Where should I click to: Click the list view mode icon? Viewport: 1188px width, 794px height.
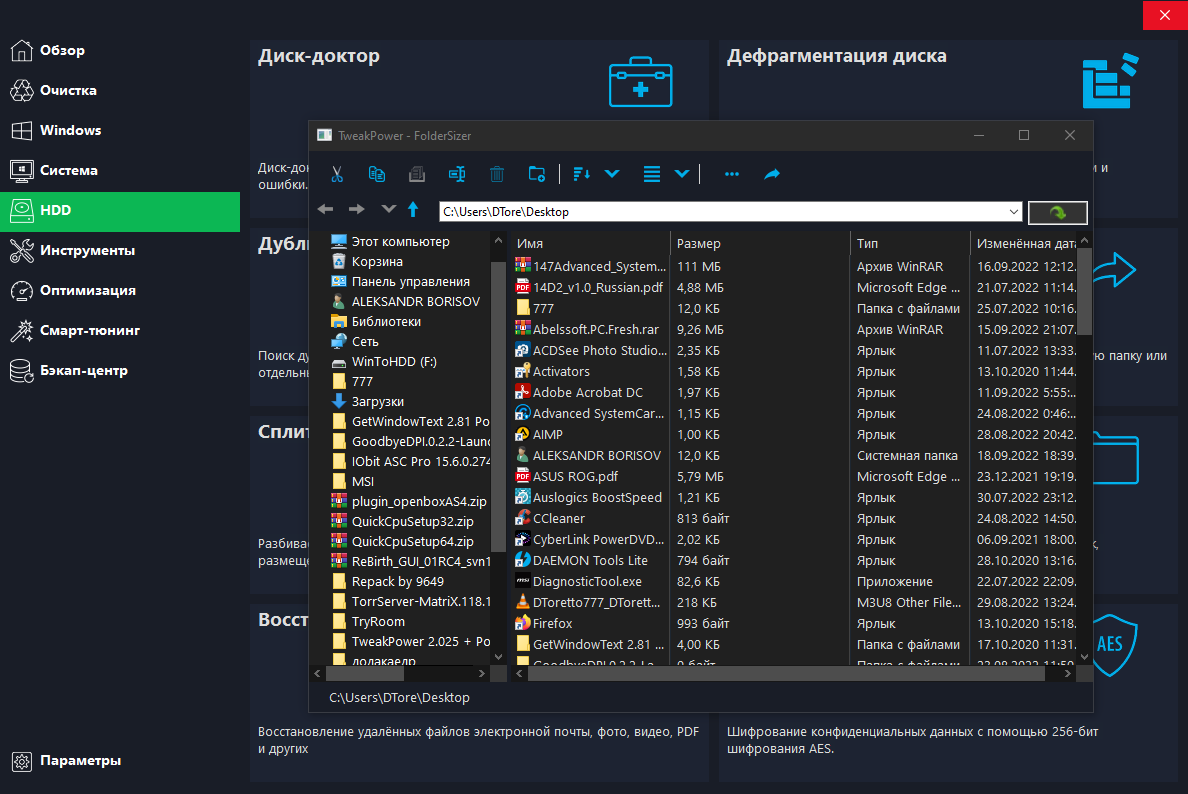[x=652, y=174]
